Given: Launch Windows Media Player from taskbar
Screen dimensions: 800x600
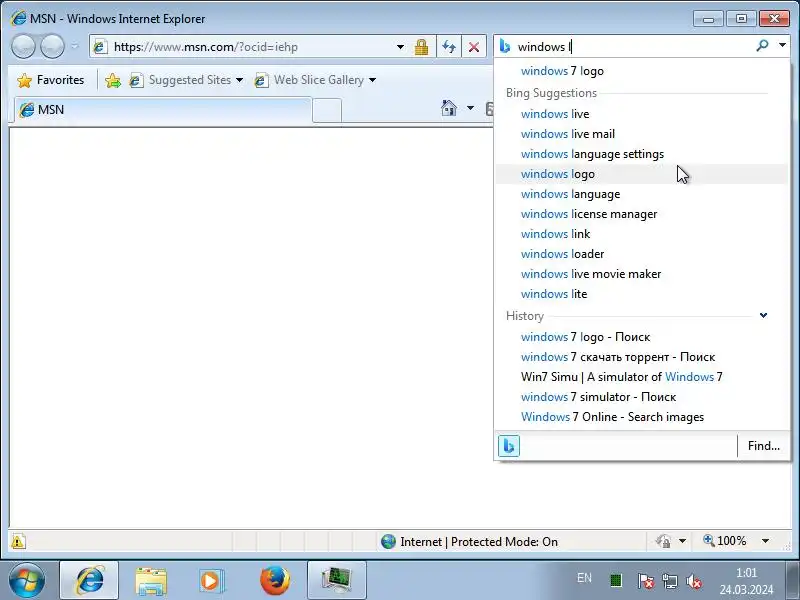Looking at the screenshot, I should tap(211, 581).
